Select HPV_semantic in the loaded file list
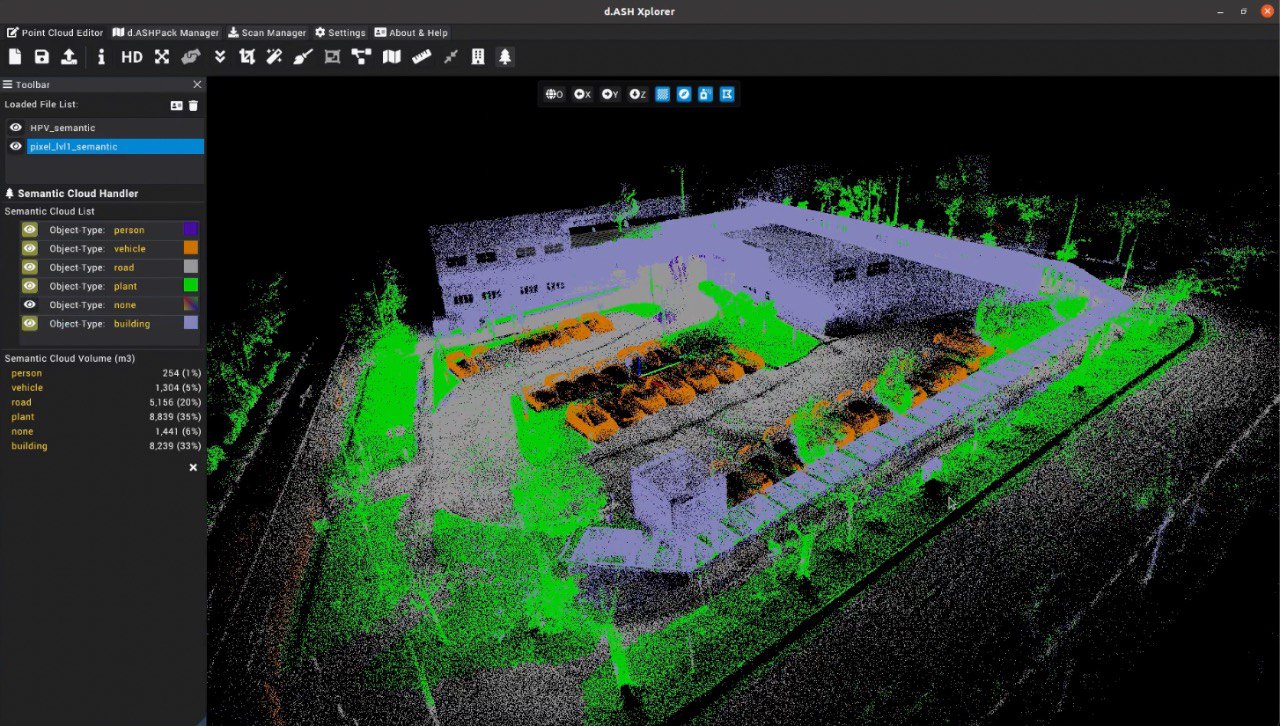The height and width of the screenshot is (726, 1280). coord(115,128)
